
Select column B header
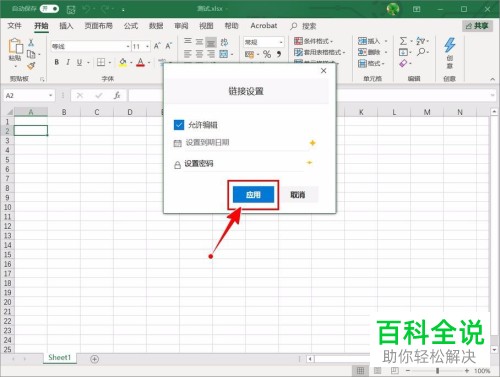[64, 112]
